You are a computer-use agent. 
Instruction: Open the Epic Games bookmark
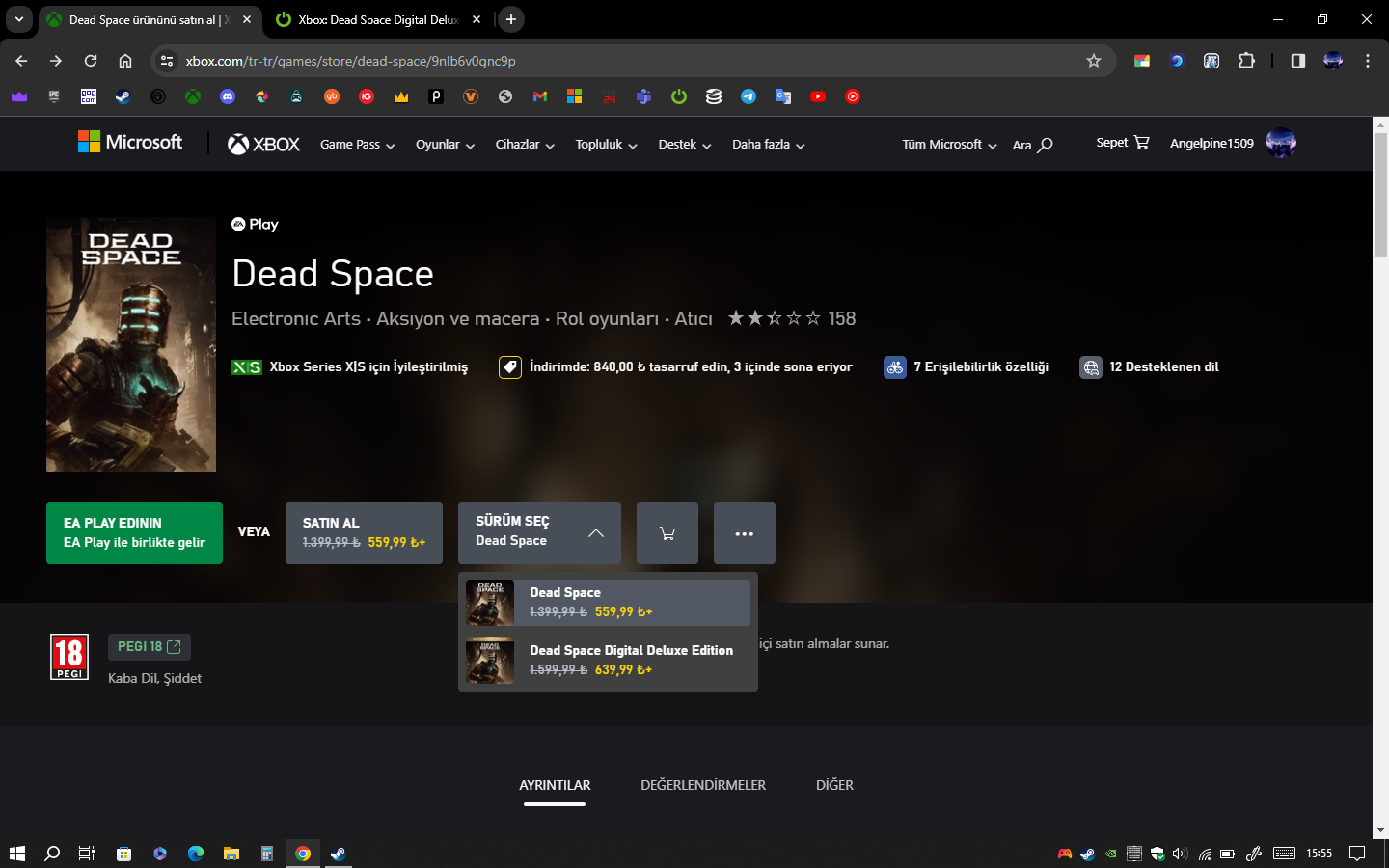click(x=54, y=96)
